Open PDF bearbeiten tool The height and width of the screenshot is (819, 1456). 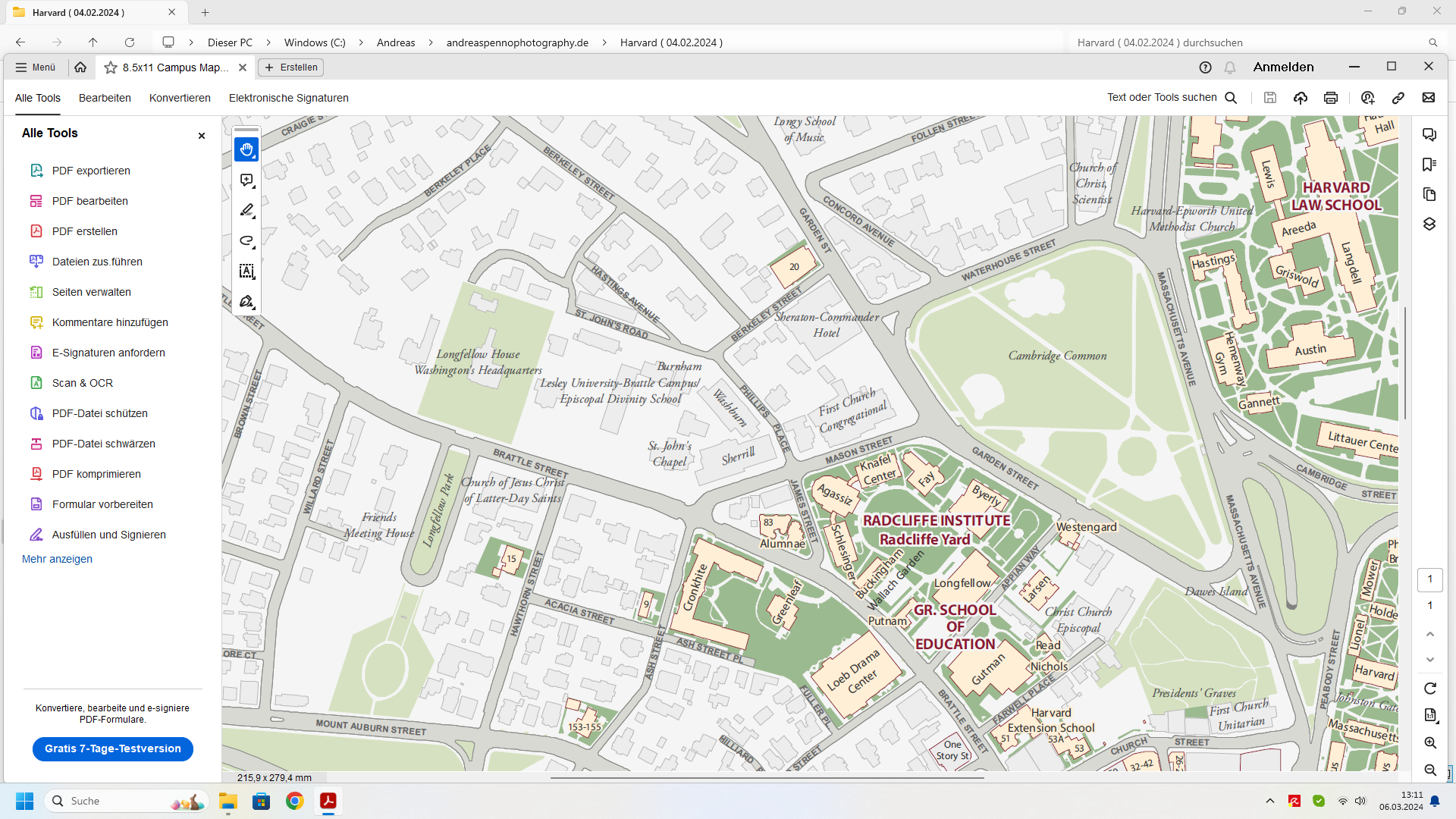point(89,201)
